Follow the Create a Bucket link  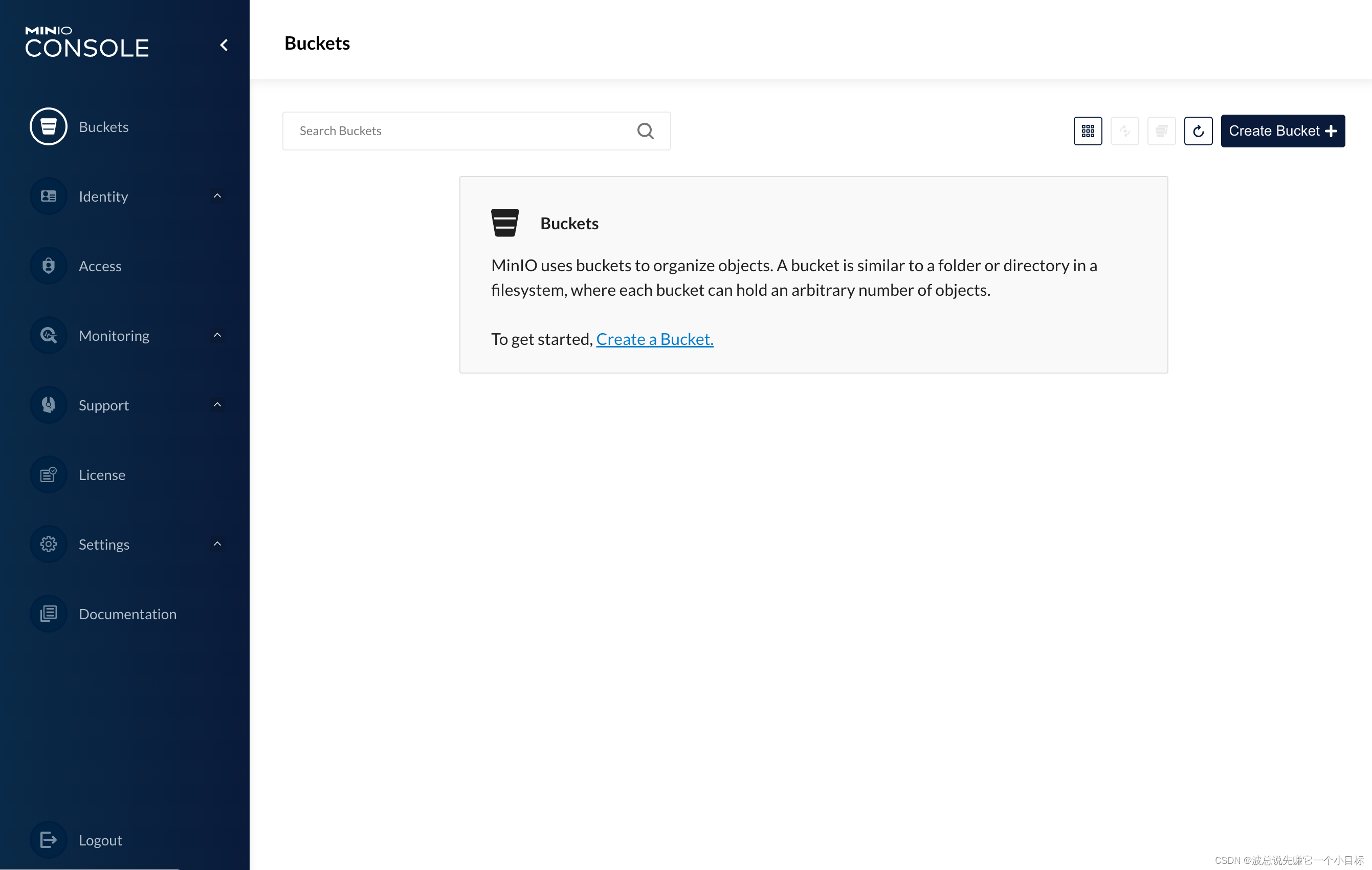655,339
